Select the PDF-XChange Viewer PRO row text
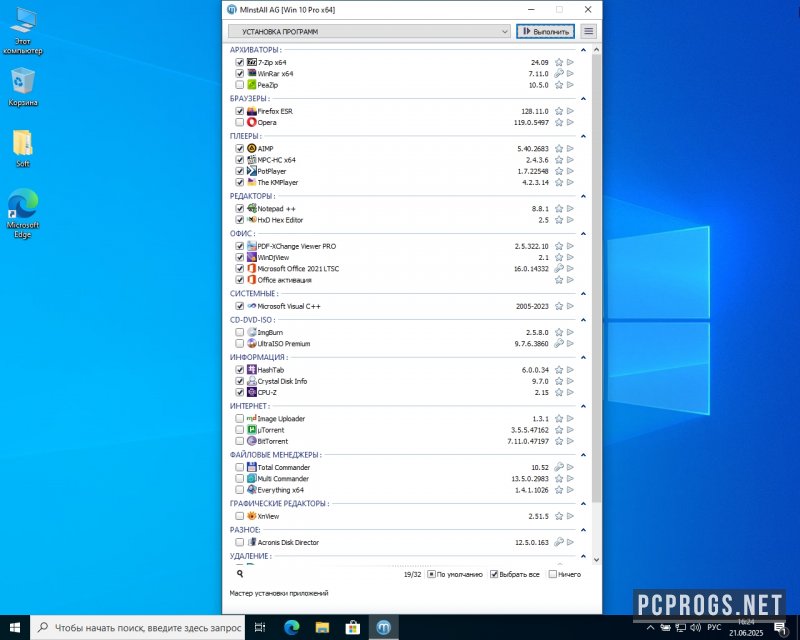 (296, 246)
